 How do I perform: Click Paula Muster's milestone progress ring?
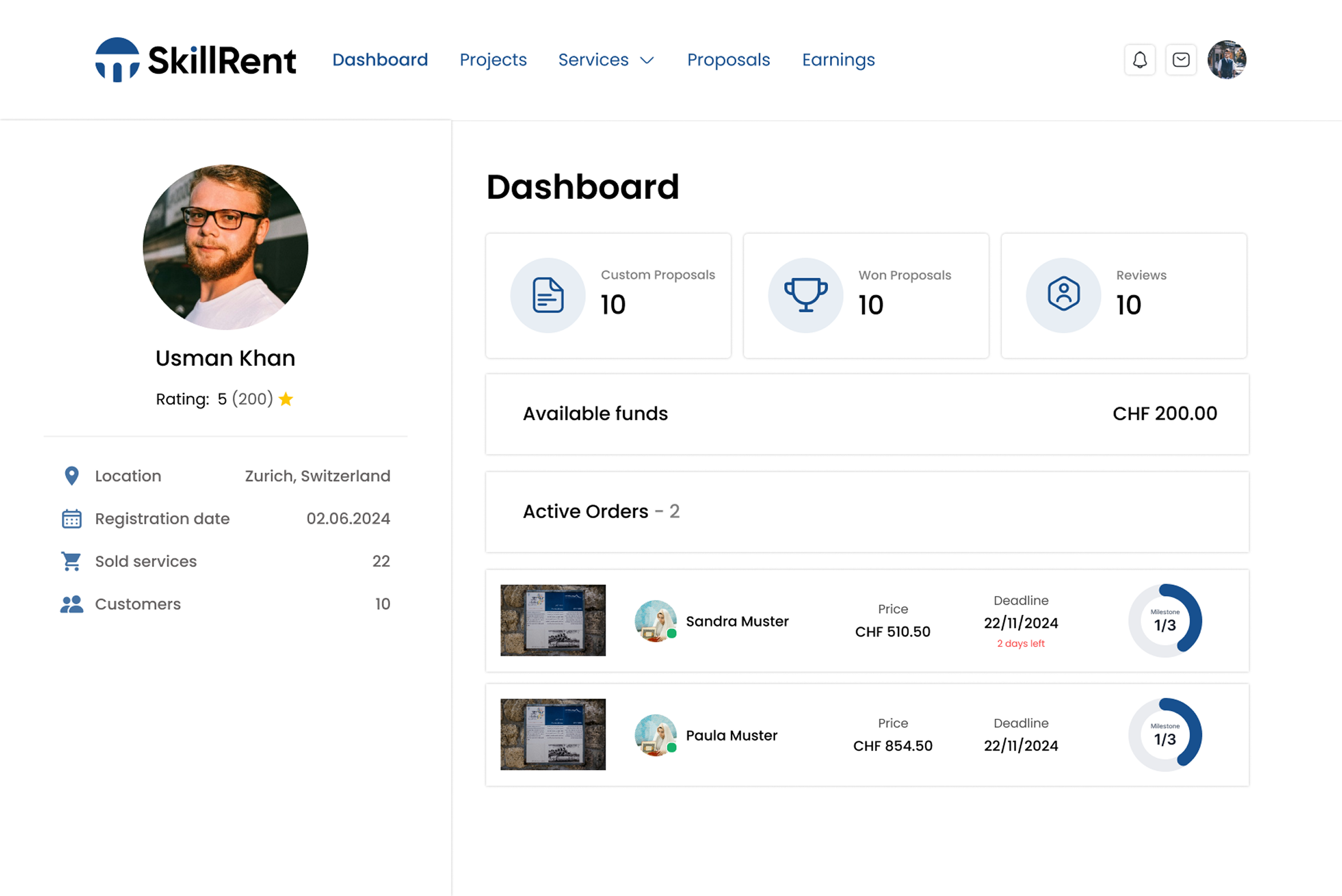[x=1165, y=735]
